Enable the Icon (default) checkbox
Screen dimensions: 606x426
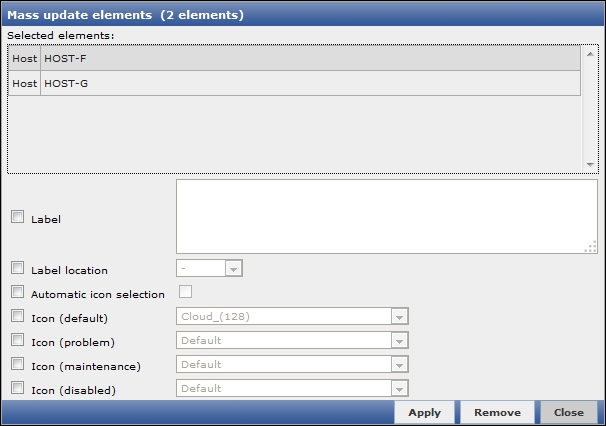(17, 317)
